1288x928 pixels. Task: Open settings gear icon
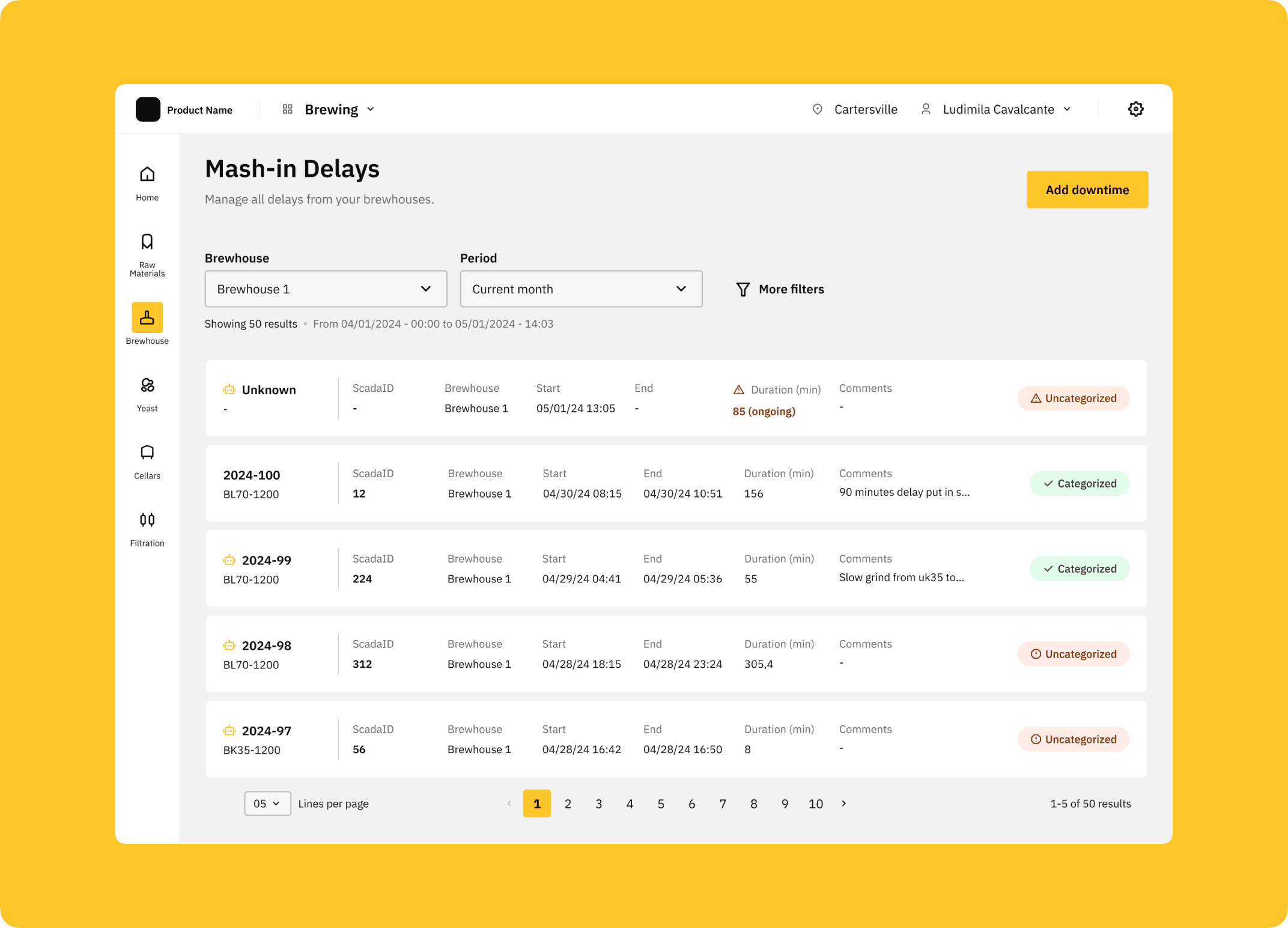pos(1135,109)
